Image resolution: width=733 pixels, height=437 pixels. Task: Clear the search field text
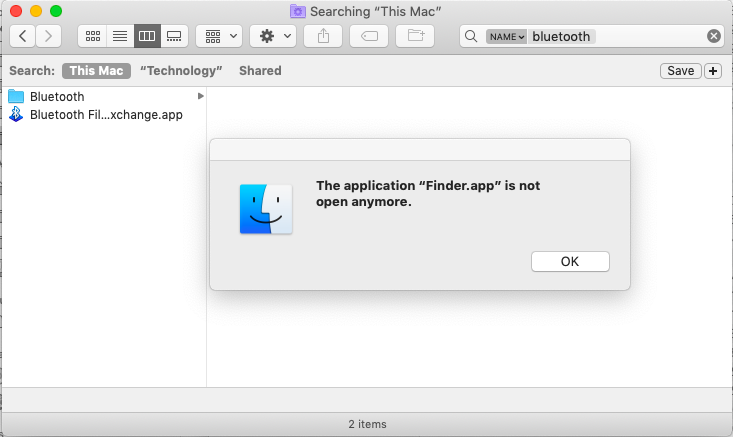[x=714, y=36]
